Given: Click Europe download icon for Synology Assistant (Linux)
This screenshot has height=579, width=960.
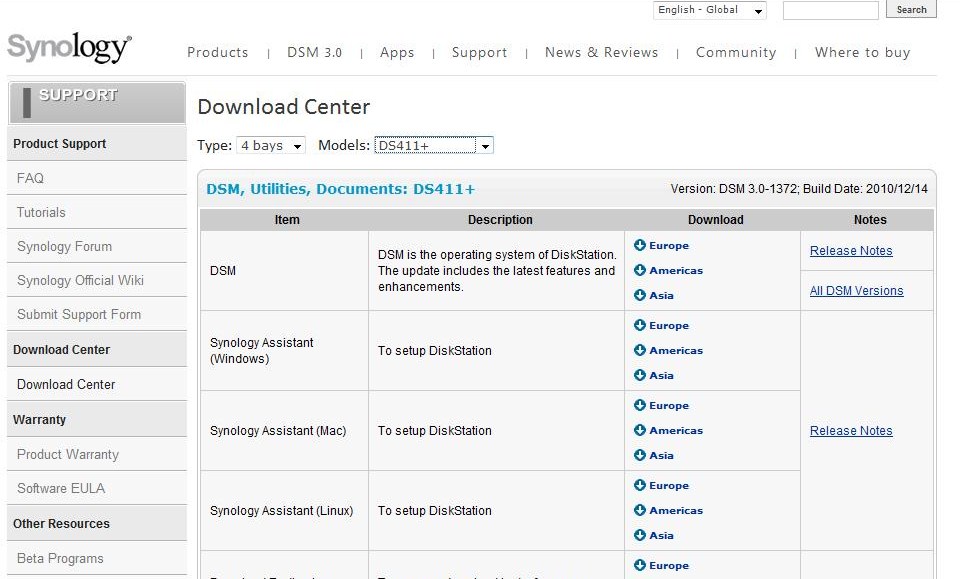Looking at the screenshot, I should click(x=640, y=485).
